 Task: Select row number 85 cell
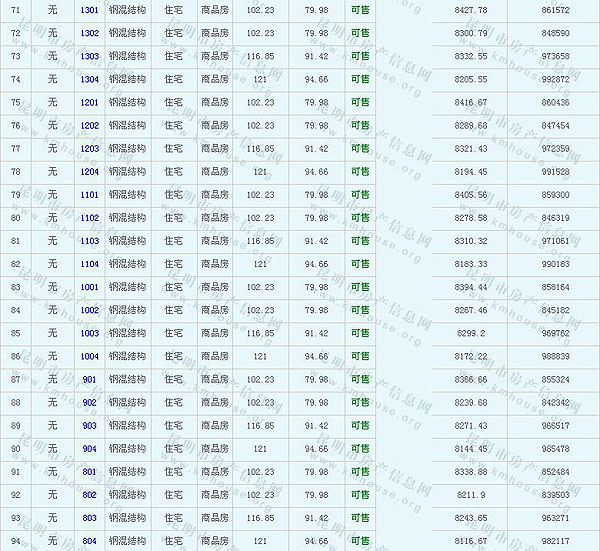pyautogui.click(x=15, y=333)
